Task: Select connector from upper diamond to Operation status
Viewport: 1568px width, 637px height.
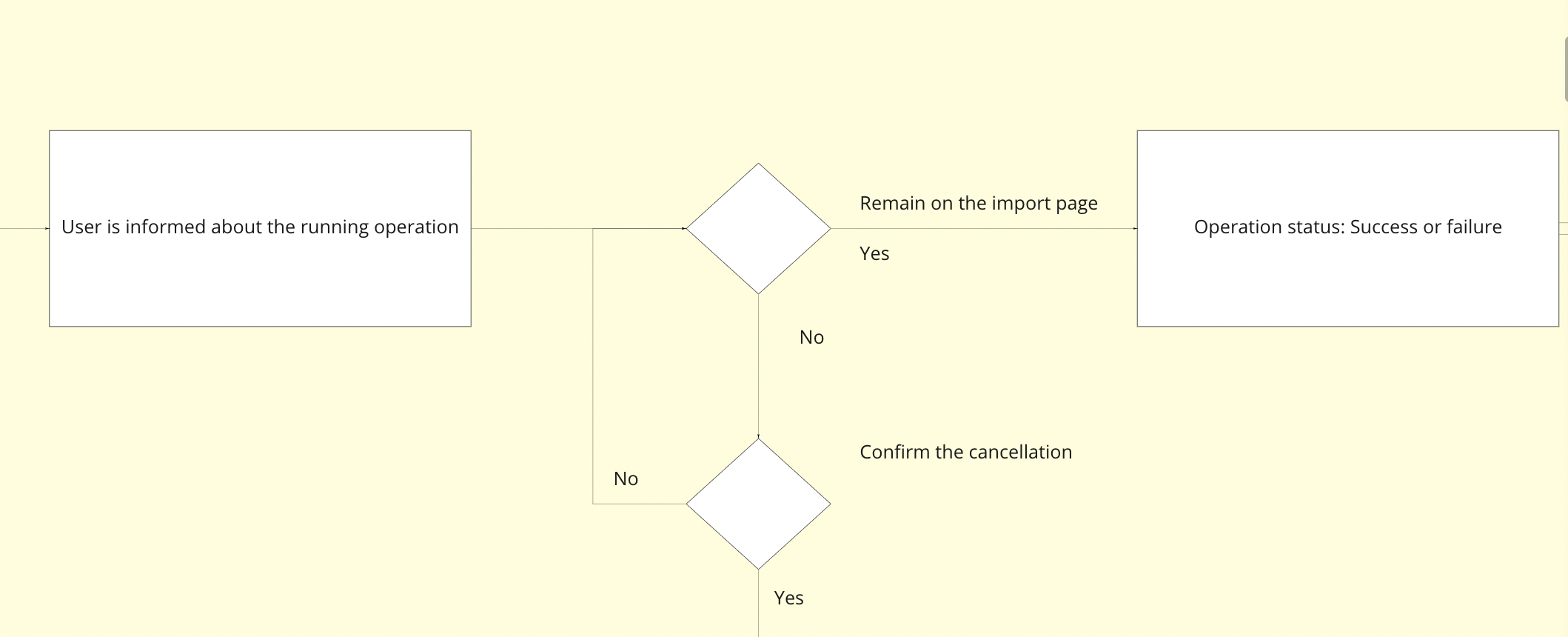Action: pos(985,229)
